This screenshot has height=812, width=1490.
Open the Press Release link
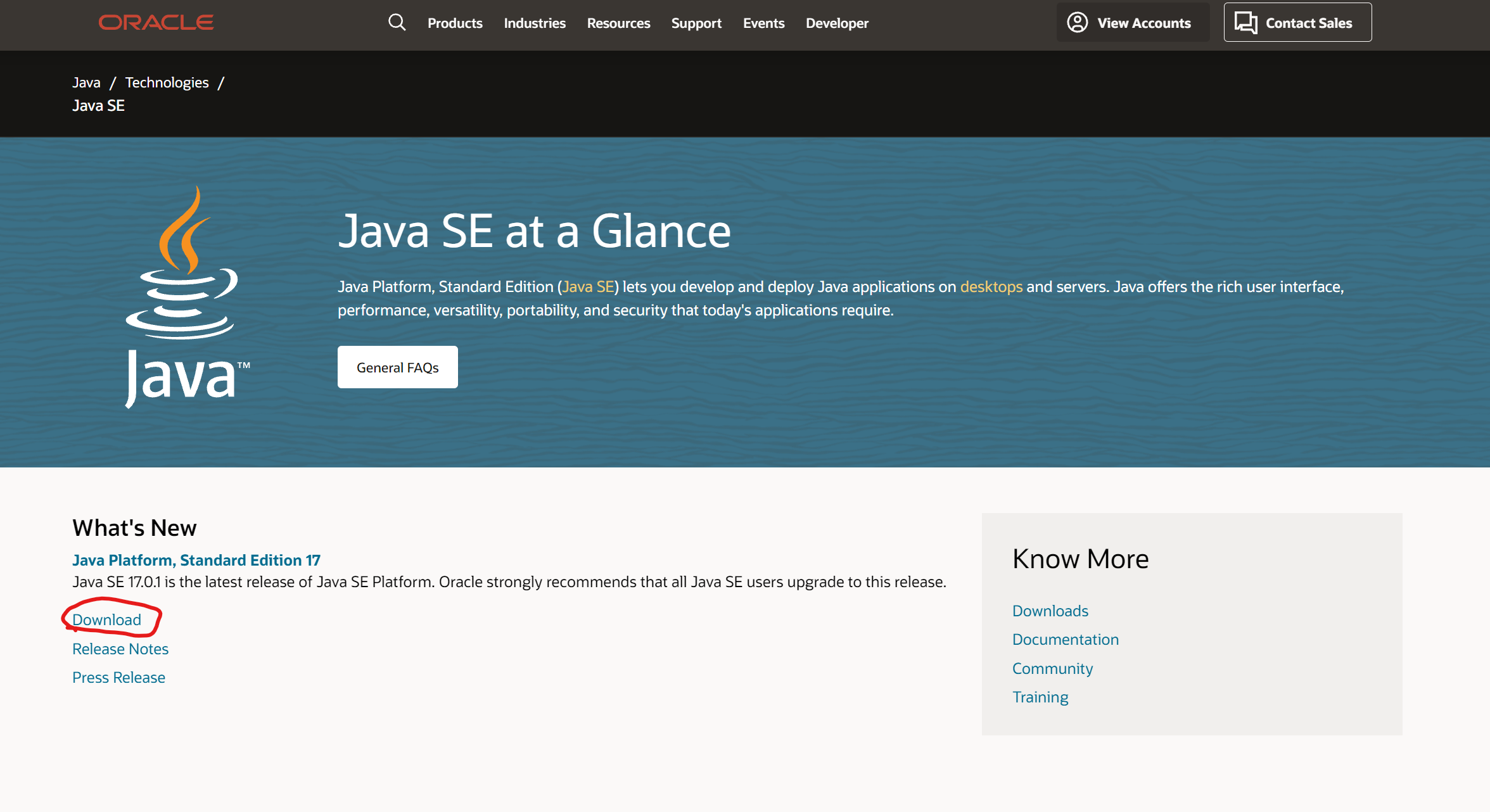[x=118, y=677]
